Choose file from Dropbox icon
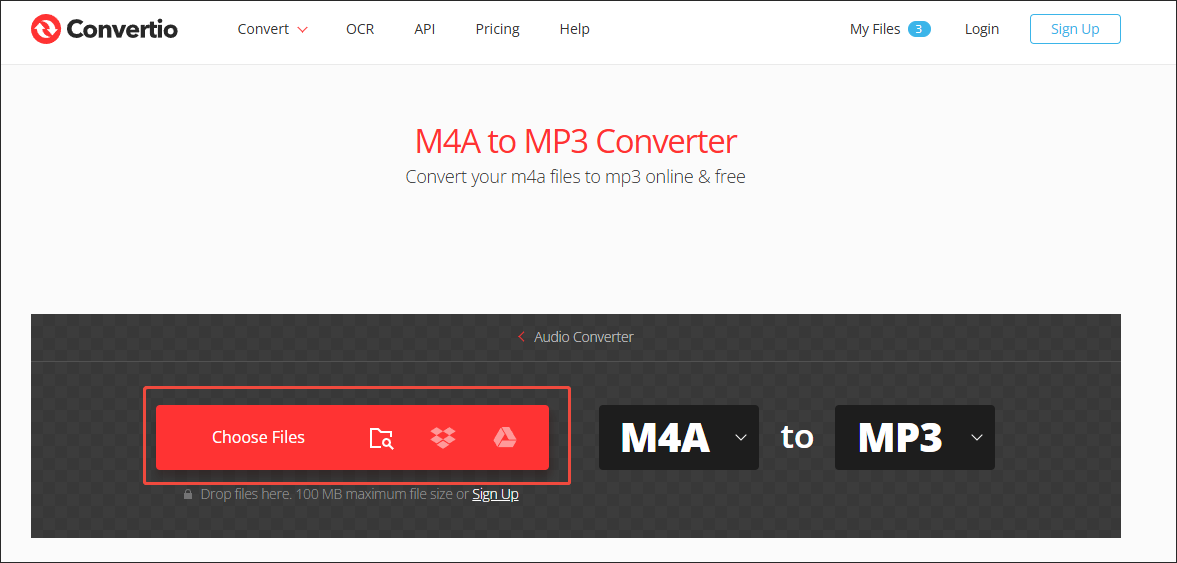 pyautogui.click(x=443, y=438)
